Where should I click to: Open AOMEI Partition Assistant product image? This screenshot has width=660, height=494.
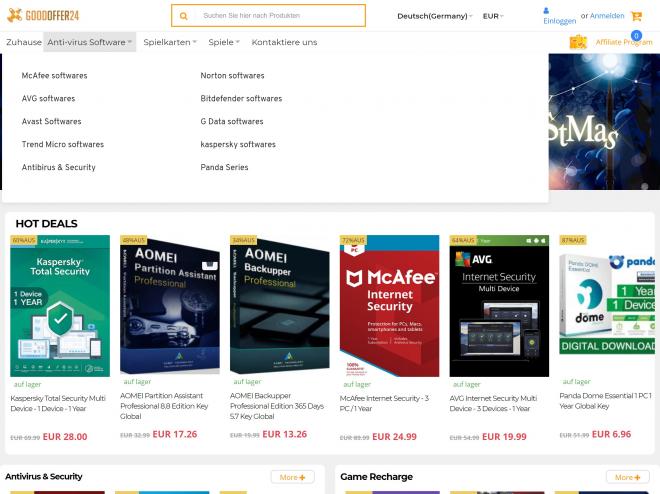(x=170, y=305)
